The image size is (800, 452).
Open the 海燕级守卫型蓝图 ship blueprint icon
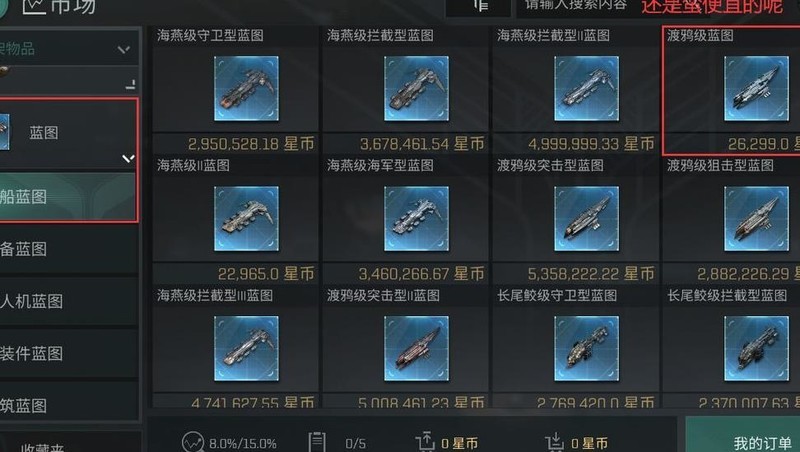246,89
